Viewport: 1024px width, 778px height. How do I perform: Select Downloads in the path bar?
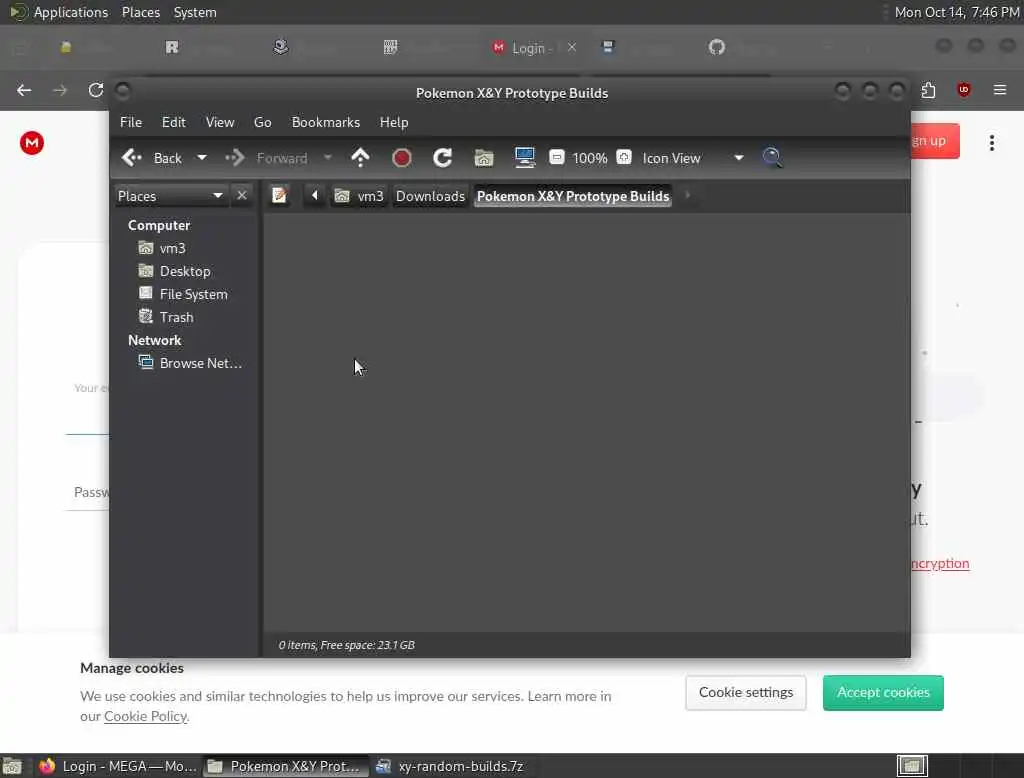[x=430, y=196]
